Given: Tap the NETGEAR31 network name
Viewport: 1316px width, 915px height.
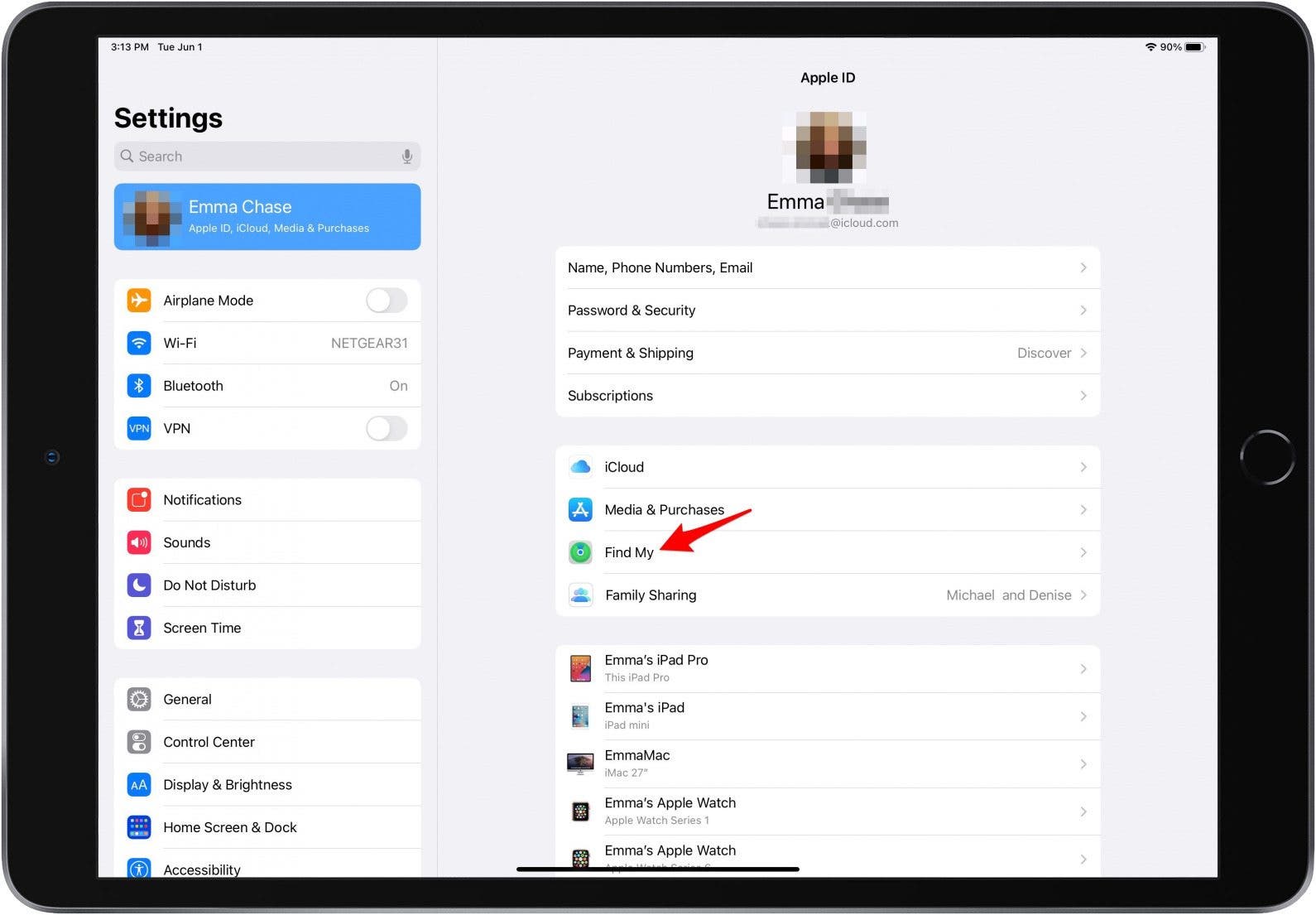Looking at the screenshot, I should click(x=369, y=343).
